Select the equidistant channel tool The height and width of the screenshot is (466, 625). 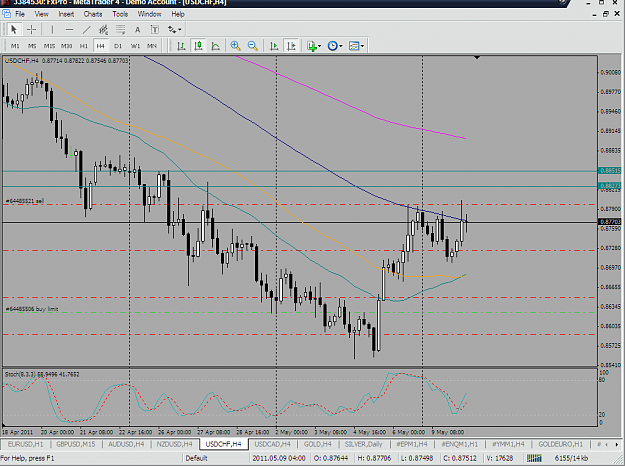coord(104,29)
